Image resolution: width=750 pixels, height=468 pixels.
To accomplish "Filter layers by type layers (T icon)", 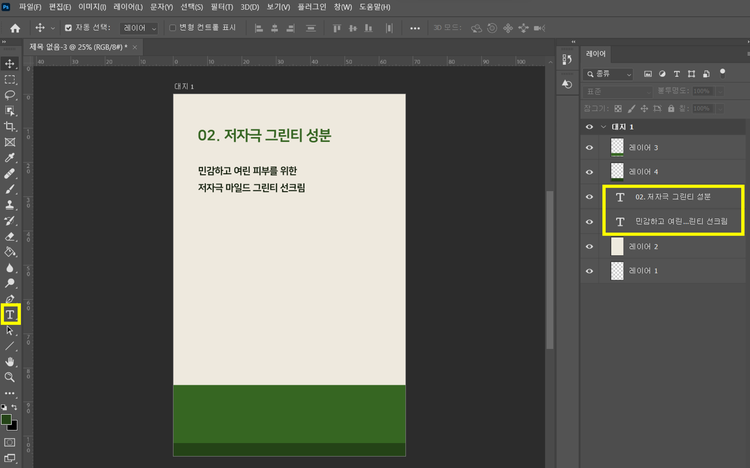I will pyautogui.click(x=677, y=74).
